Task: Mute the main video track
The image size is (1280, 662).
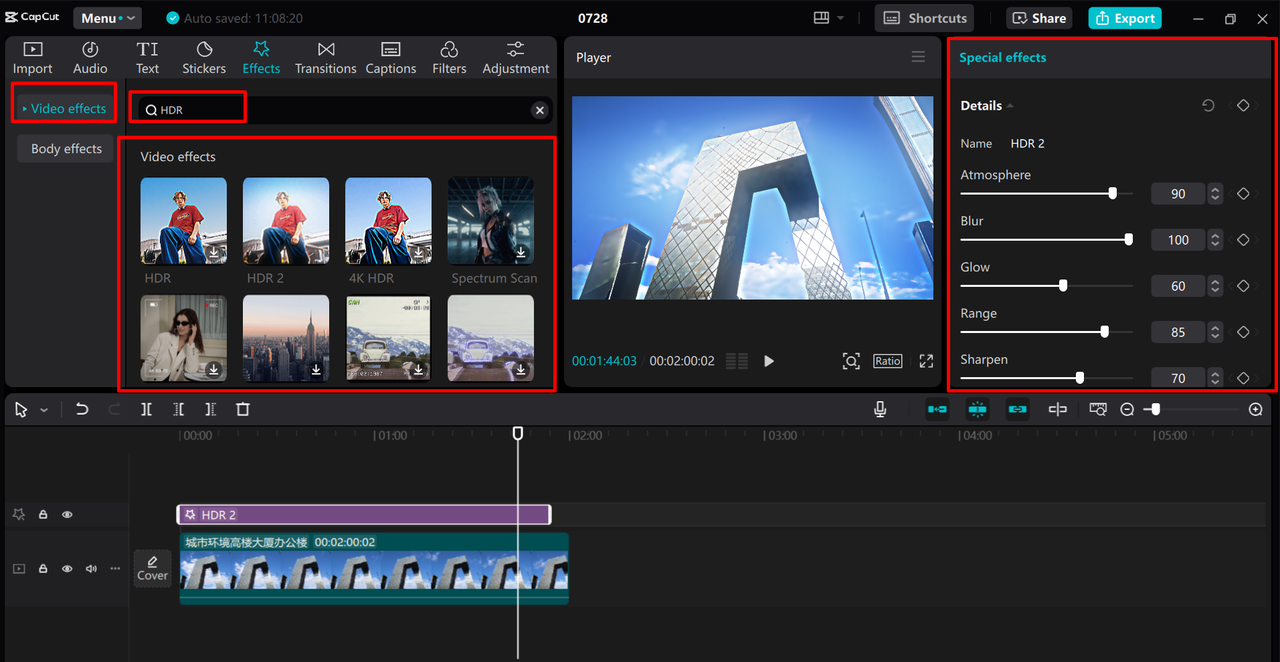Action: pos(91,568)
